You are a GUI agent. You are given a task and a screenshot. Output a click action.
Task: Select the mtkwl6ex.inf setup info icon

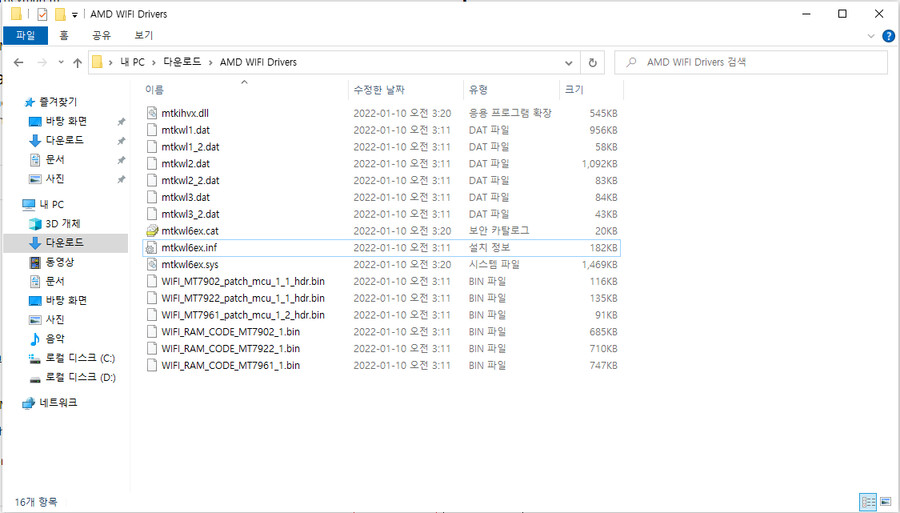click(x=152, y=248)
